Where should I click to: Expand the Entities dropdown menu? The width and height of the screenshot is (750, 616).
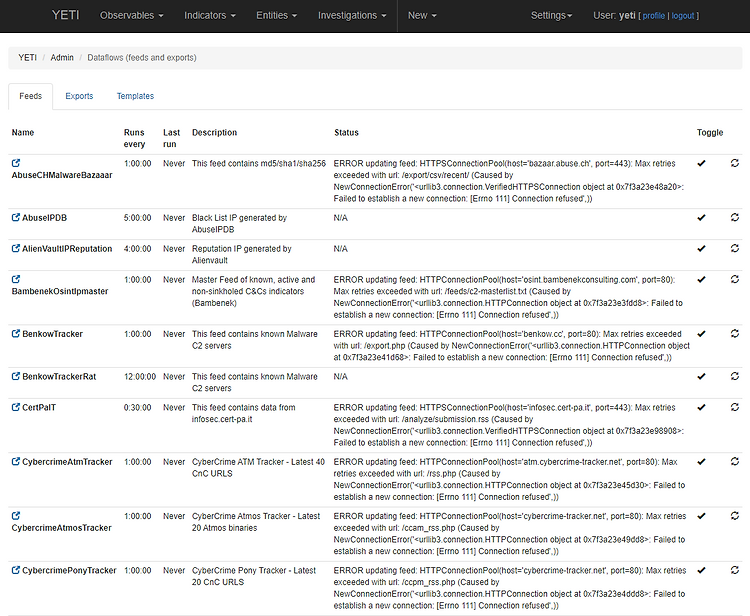click(x=276, y=15)
